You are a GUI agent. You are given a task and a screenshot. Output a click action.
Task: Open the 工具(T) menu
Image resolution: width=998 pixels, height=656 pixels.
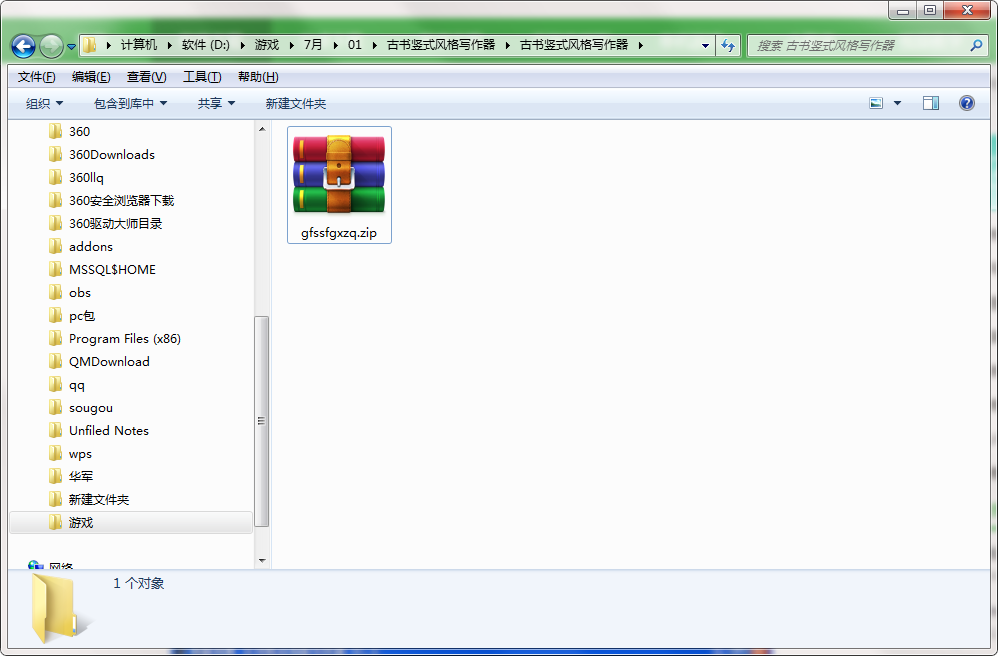(202, 77)
